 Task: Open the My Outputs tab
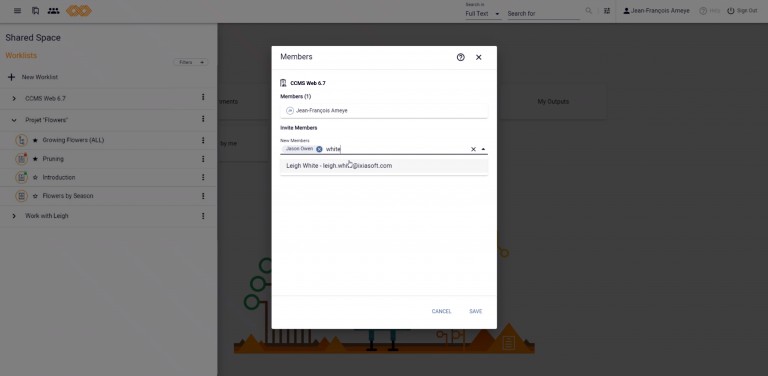tap(553, 102)
